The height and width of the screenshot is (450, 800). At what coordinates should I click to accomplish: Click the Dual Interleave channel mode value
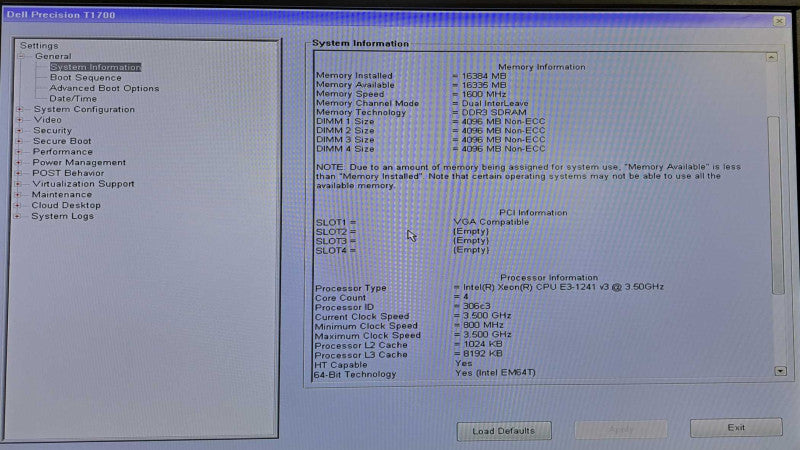pos(495,104)
